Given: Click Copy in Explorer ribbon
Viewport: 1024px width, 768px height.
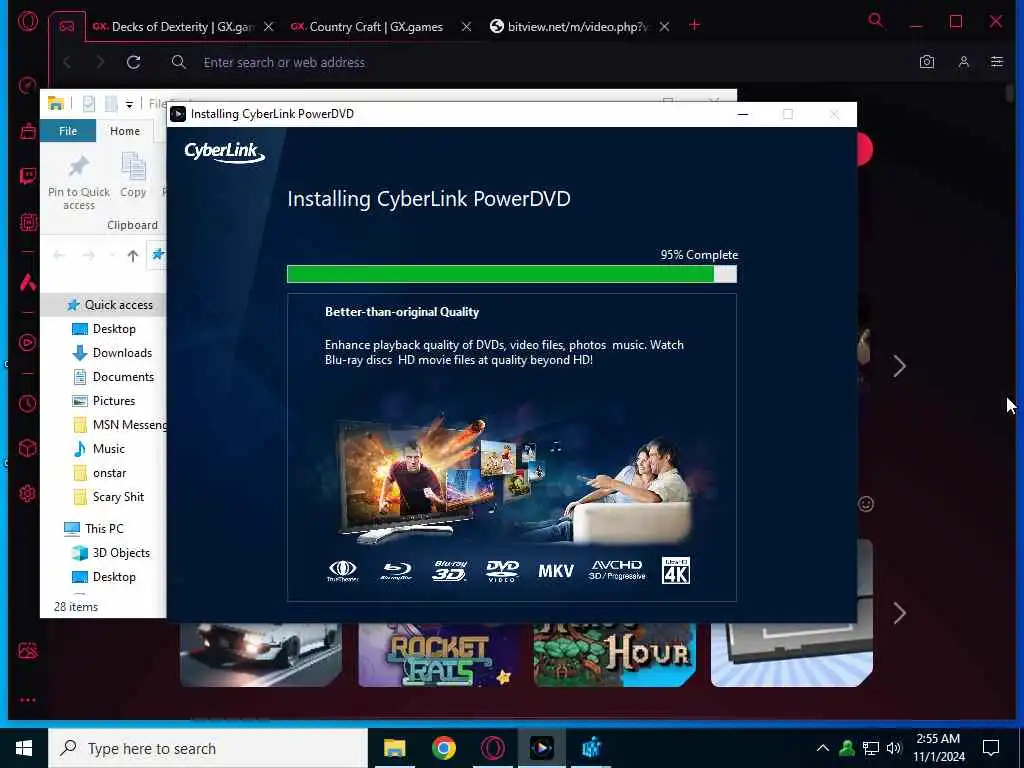Looking at the screenshot, I should tap(133, 176).
